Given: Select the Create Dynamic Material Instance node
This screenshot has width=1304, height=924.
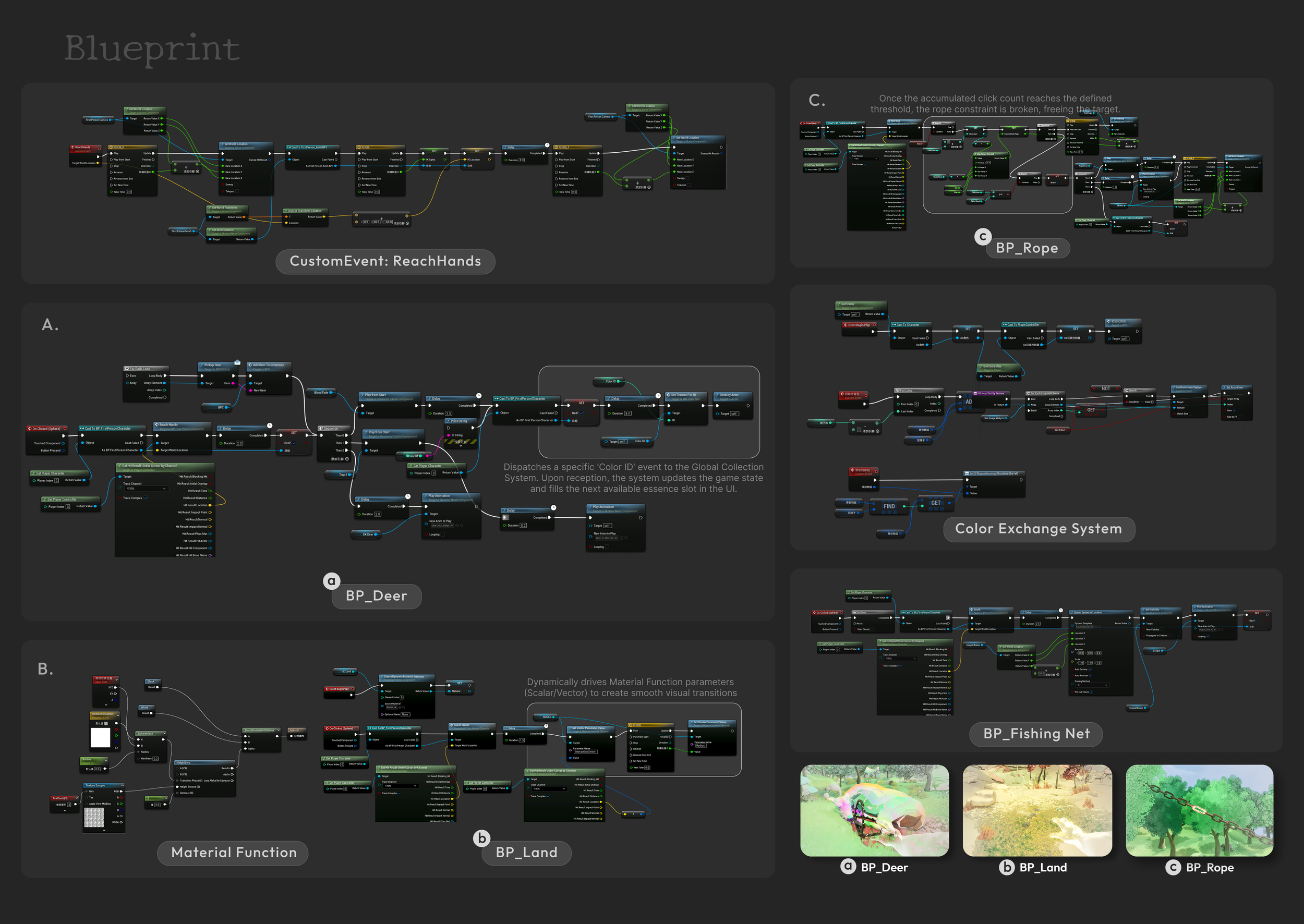Looking at the screenshot, I should click(404, 677).
